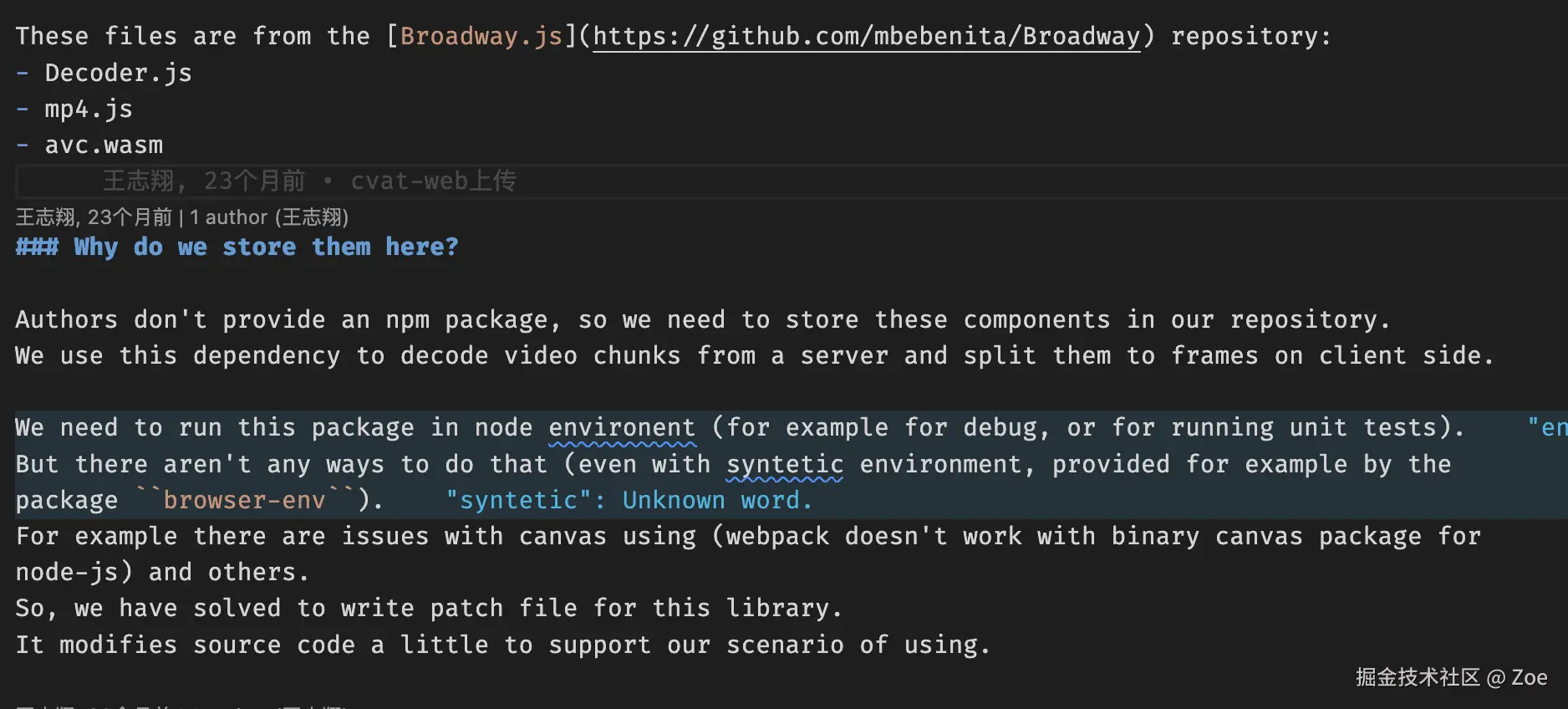This screenshot has width=1568, height=709.
Task: Click the word 'webpack' in canvas sentence
Action: point(776,536)
